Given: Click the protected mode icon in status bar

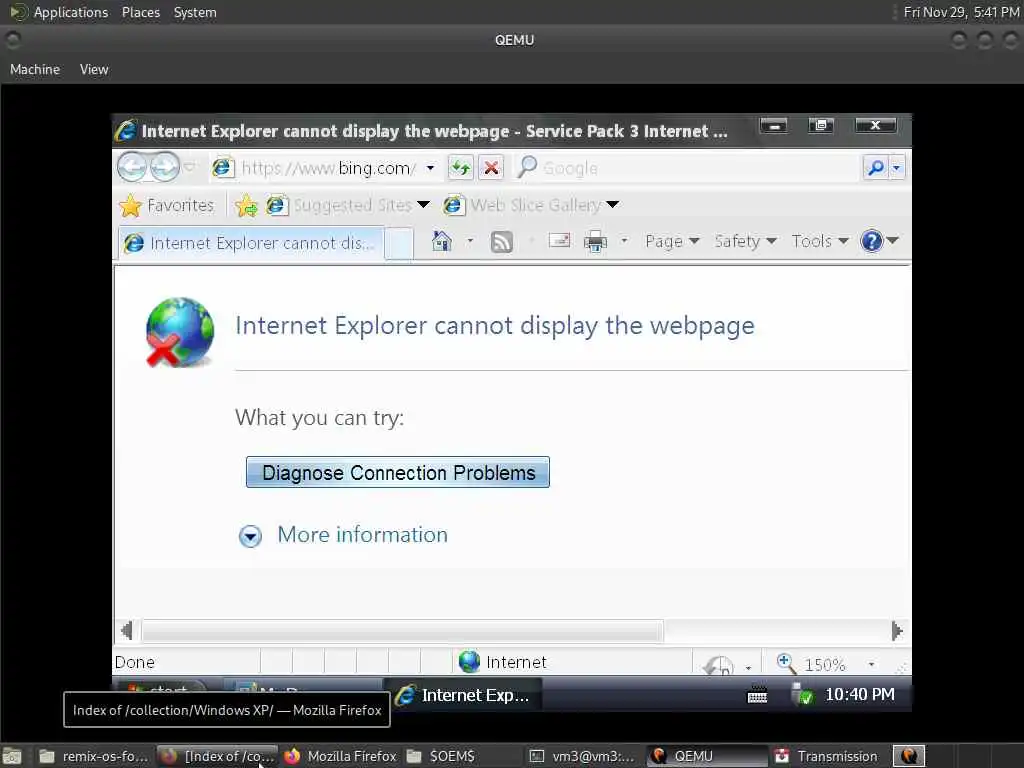Looking at the screenshot, I should pyautogui.click(x=718, y=665).
